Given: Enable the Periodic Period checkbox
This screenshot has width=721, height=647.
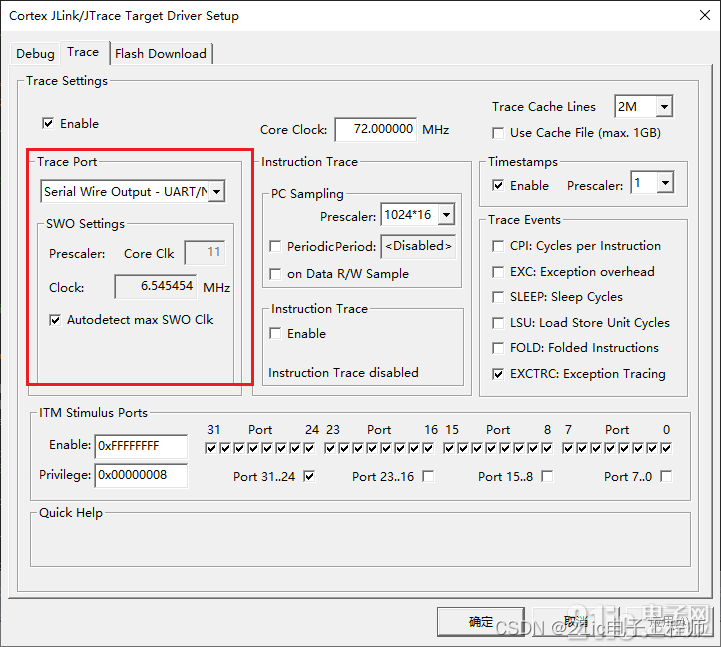Looking at the screenshot, I should click(275, 246).
